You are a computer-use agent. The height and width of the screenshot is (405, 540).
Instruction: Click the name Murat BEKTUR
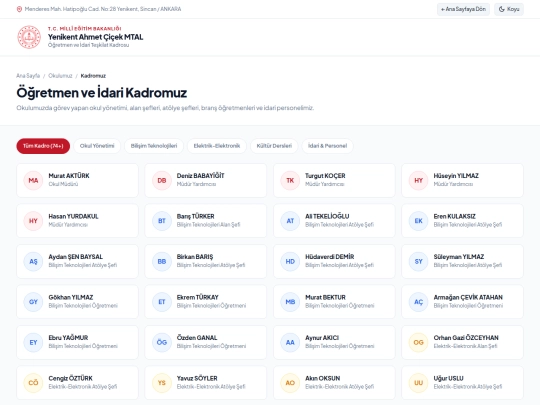(x=325, y=297)
